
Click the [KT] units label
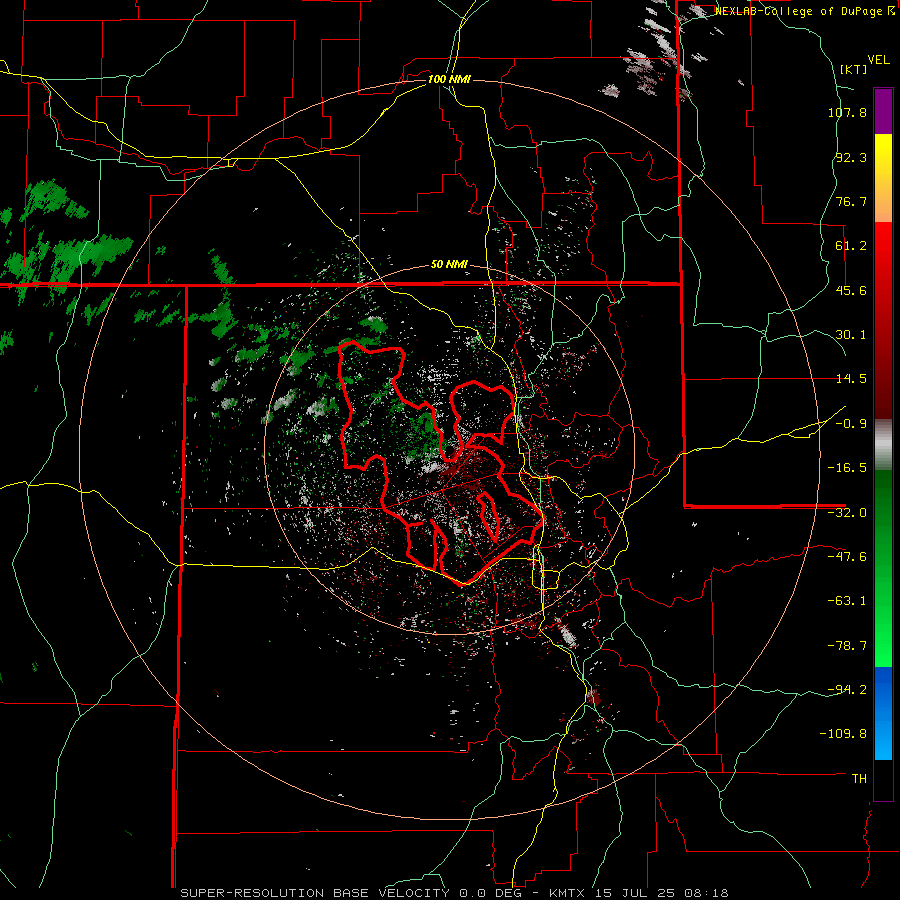pyautogui.click(x=854, y=69)
